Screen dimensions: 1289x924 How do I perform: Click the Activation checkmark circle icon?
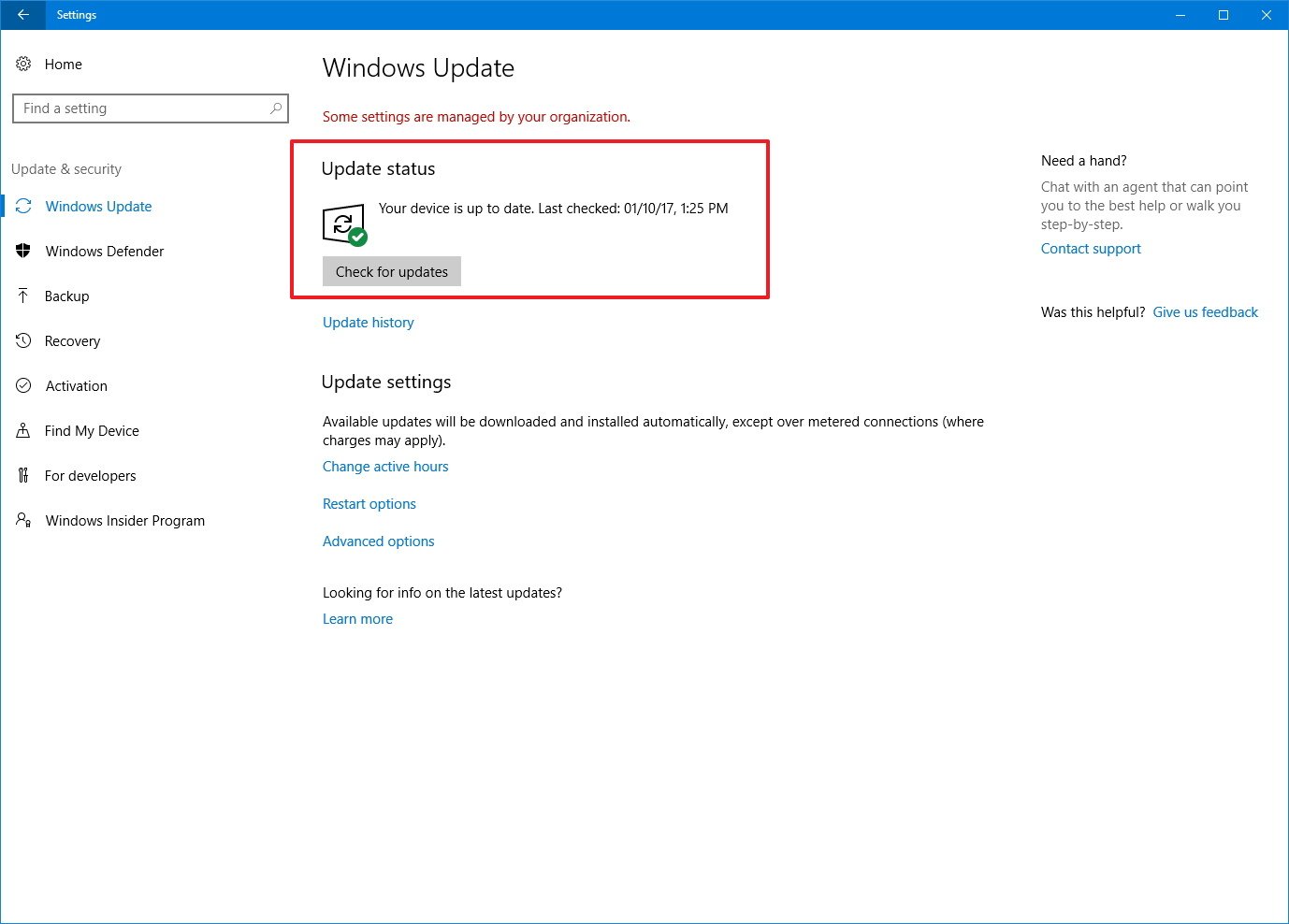[x=23, y=385]
